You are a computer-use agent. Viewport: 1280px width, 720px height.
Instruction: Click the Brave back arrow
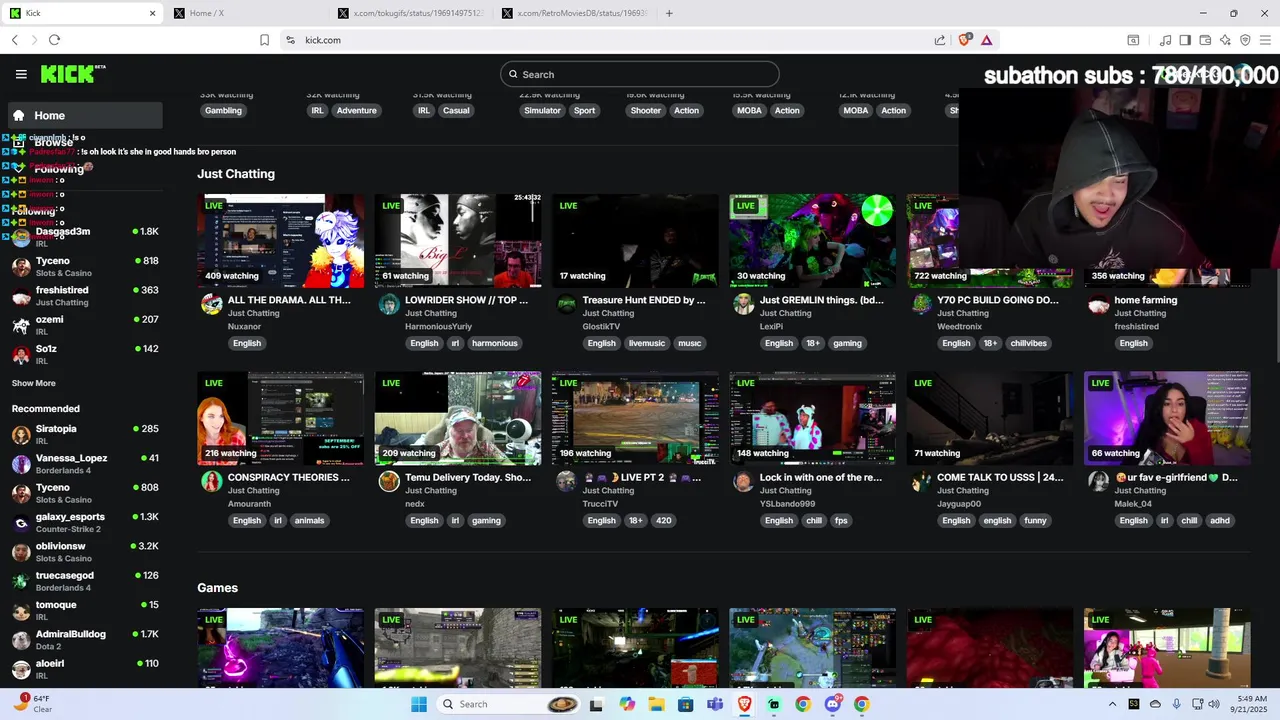[15, 40]
